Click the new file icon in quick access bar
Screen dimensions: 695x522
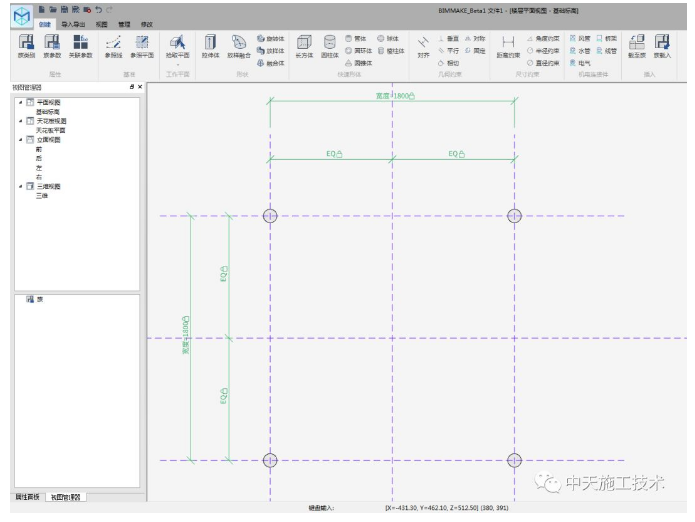click(41, 9)
